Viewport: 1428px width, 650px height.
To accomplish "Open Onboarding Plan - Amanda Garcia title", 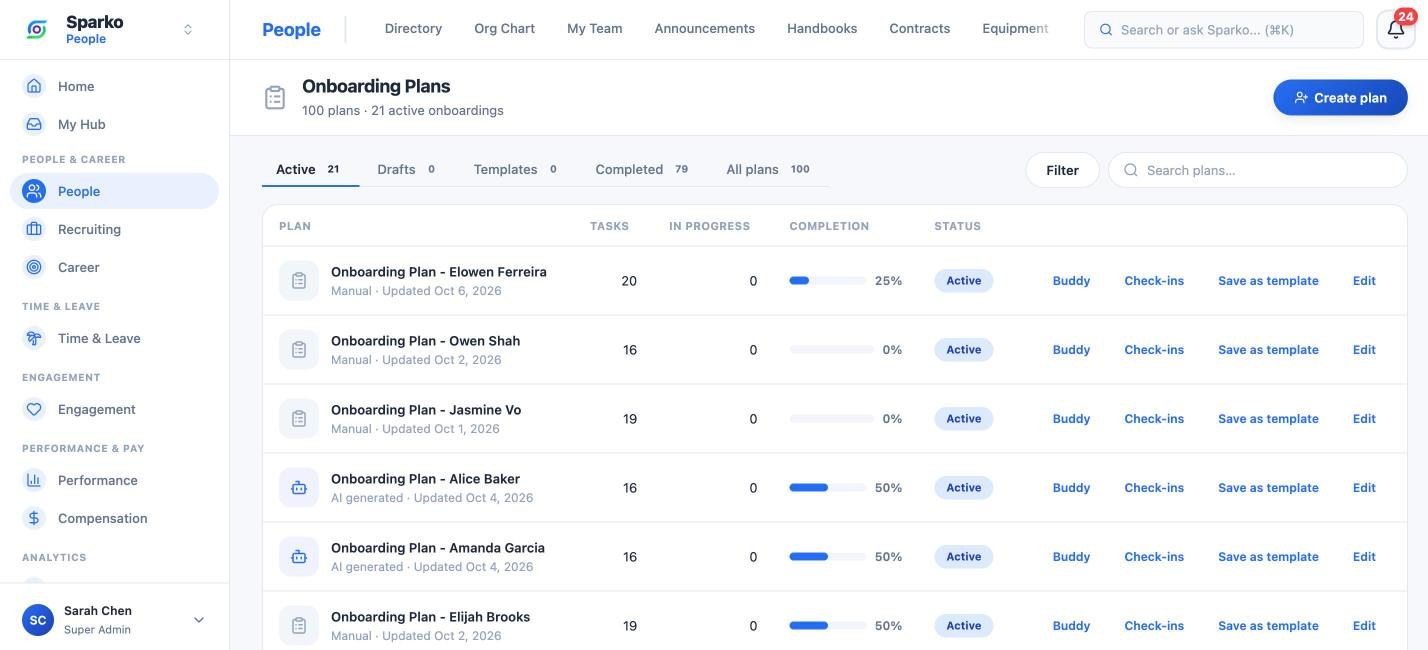I will 438,548.
